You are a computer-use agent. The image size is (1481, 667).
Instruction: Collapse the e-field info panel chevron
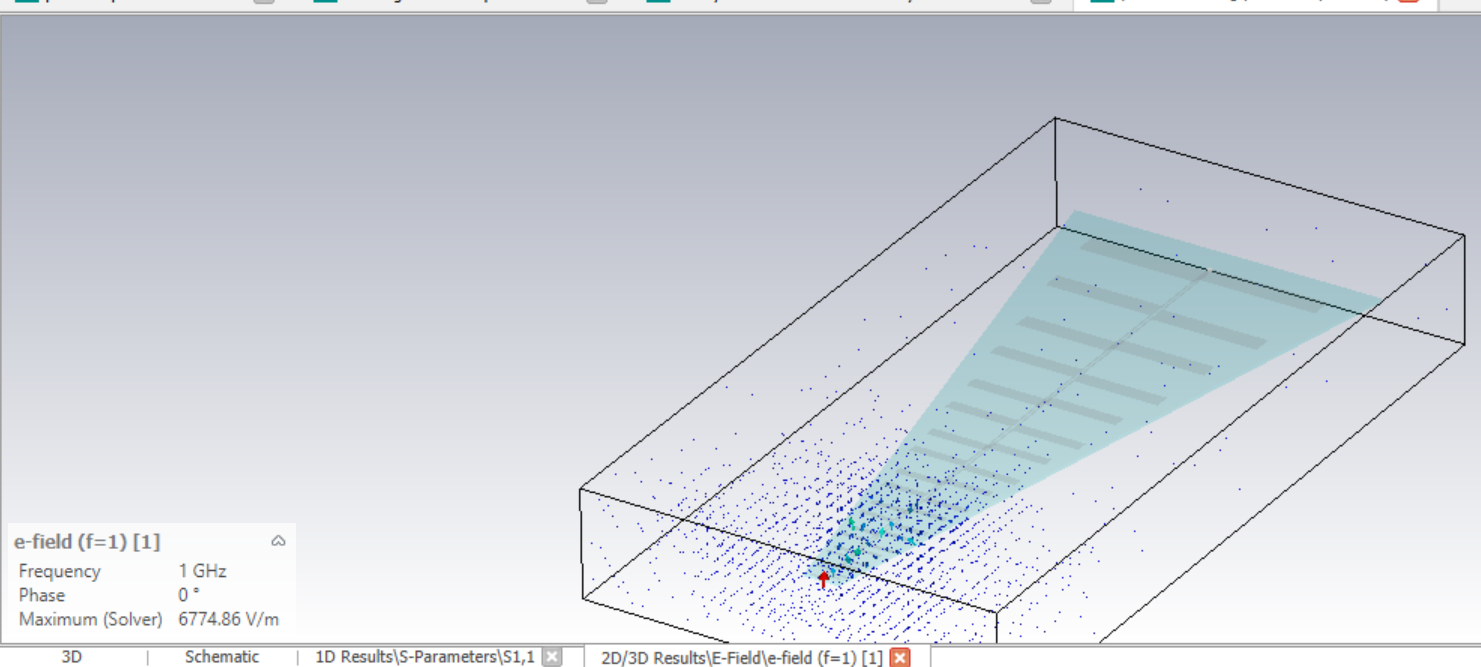tap(278, 541)
